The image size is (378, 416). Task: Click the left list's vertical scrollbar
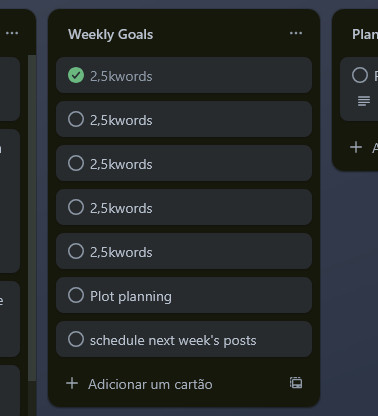[32, 218]
